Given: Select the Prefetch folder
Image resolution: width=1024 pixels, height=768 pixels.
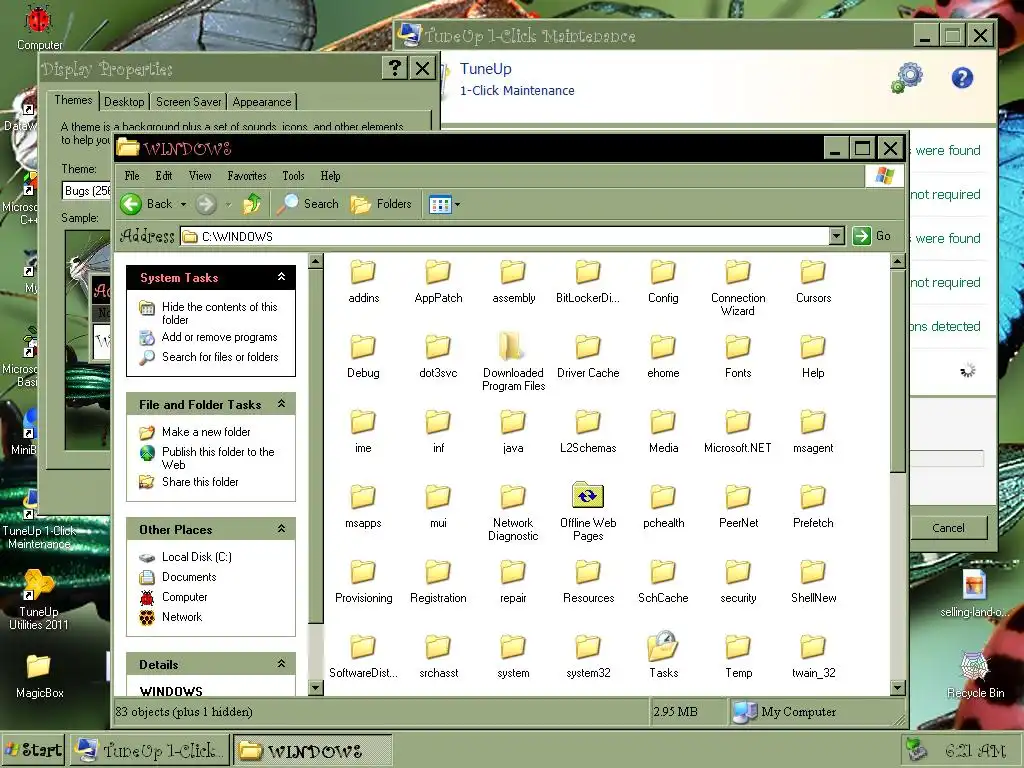Looking at the screenshot, I should (x=813, y=507).
